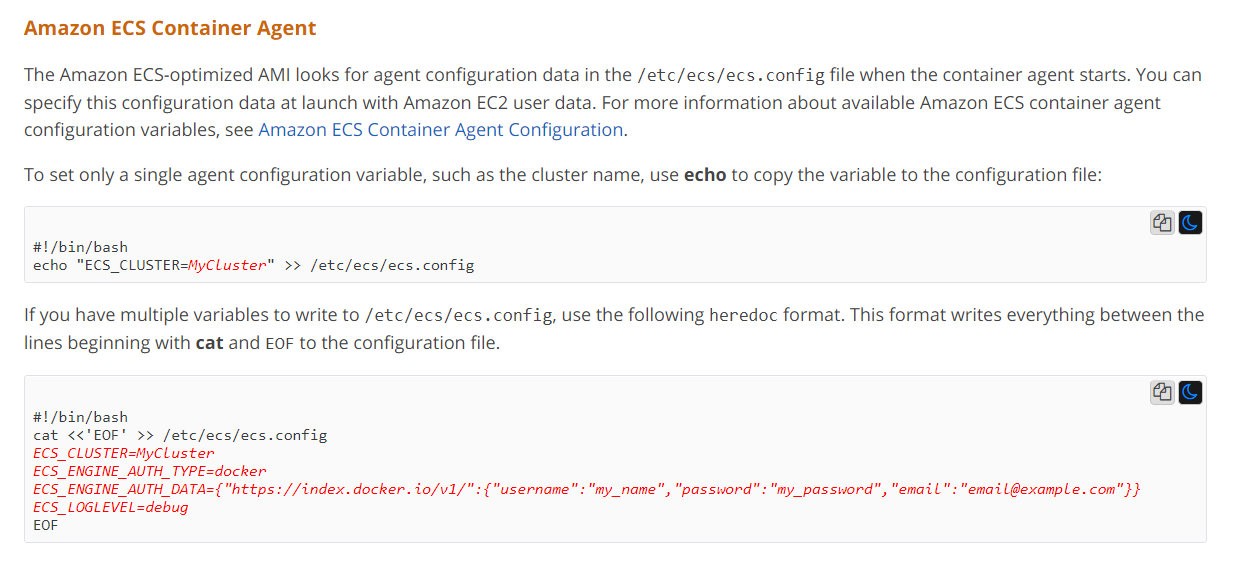Toggle dark theme on the heredoc code block
The width and height of the screenshot is (1236, 563).
pos(1190,392)
